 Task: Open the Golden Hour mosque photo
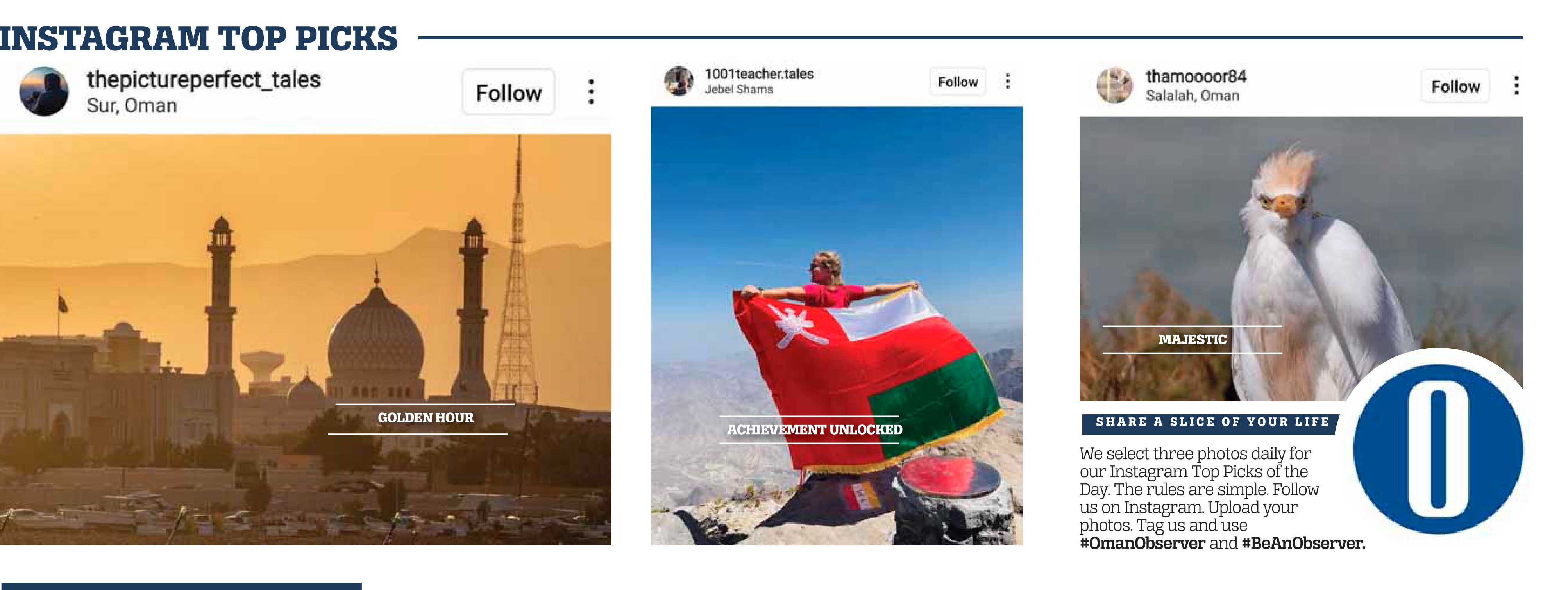tap(306, 339)
